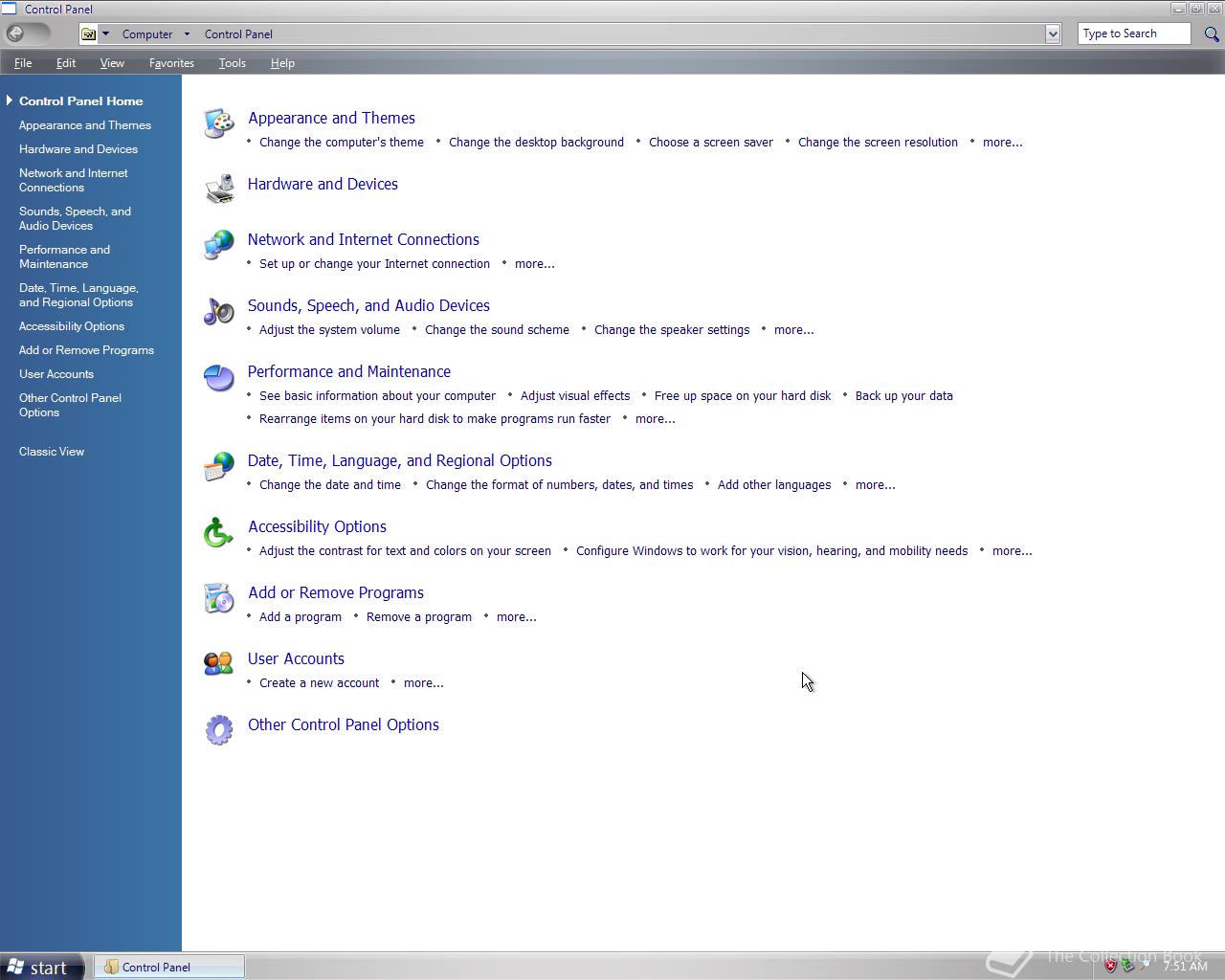
Task: Click Change the sound scheme
Action: click(497, 329)
